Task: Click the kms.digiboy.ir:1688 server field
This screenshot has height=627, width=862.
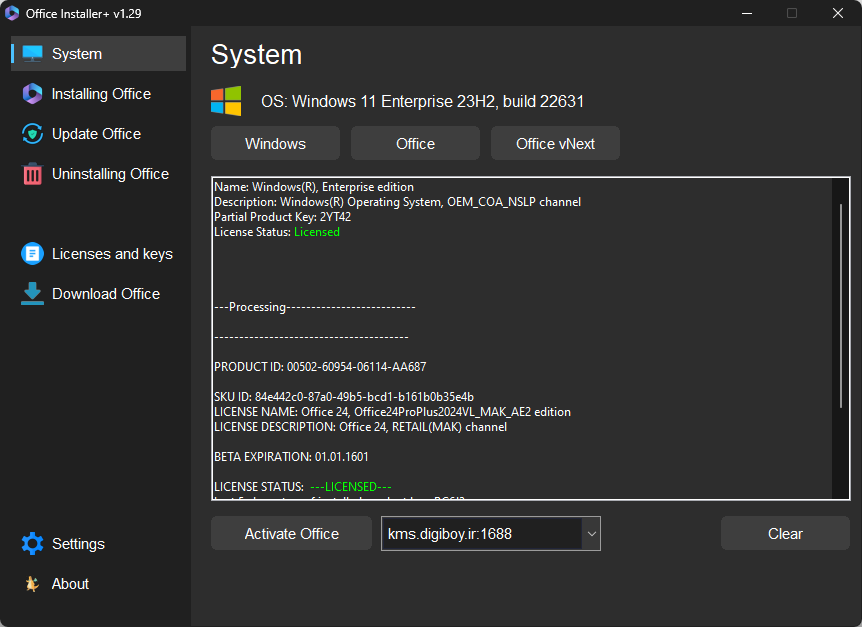Action: click(x=482, y=534)
